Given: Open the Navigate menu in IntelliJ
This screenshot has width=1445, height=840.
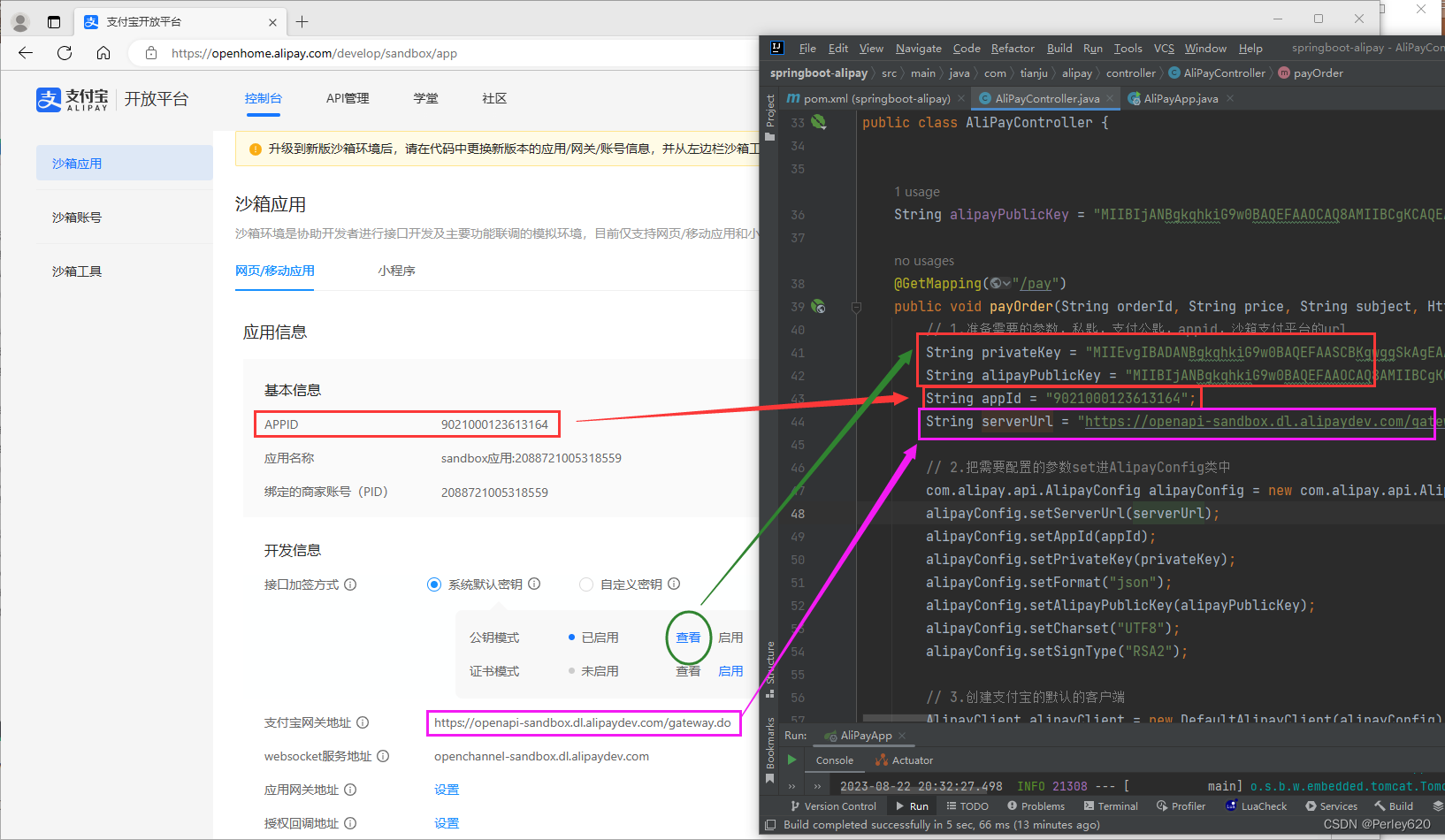Looking at the screenshot, I should coord(918,49).
